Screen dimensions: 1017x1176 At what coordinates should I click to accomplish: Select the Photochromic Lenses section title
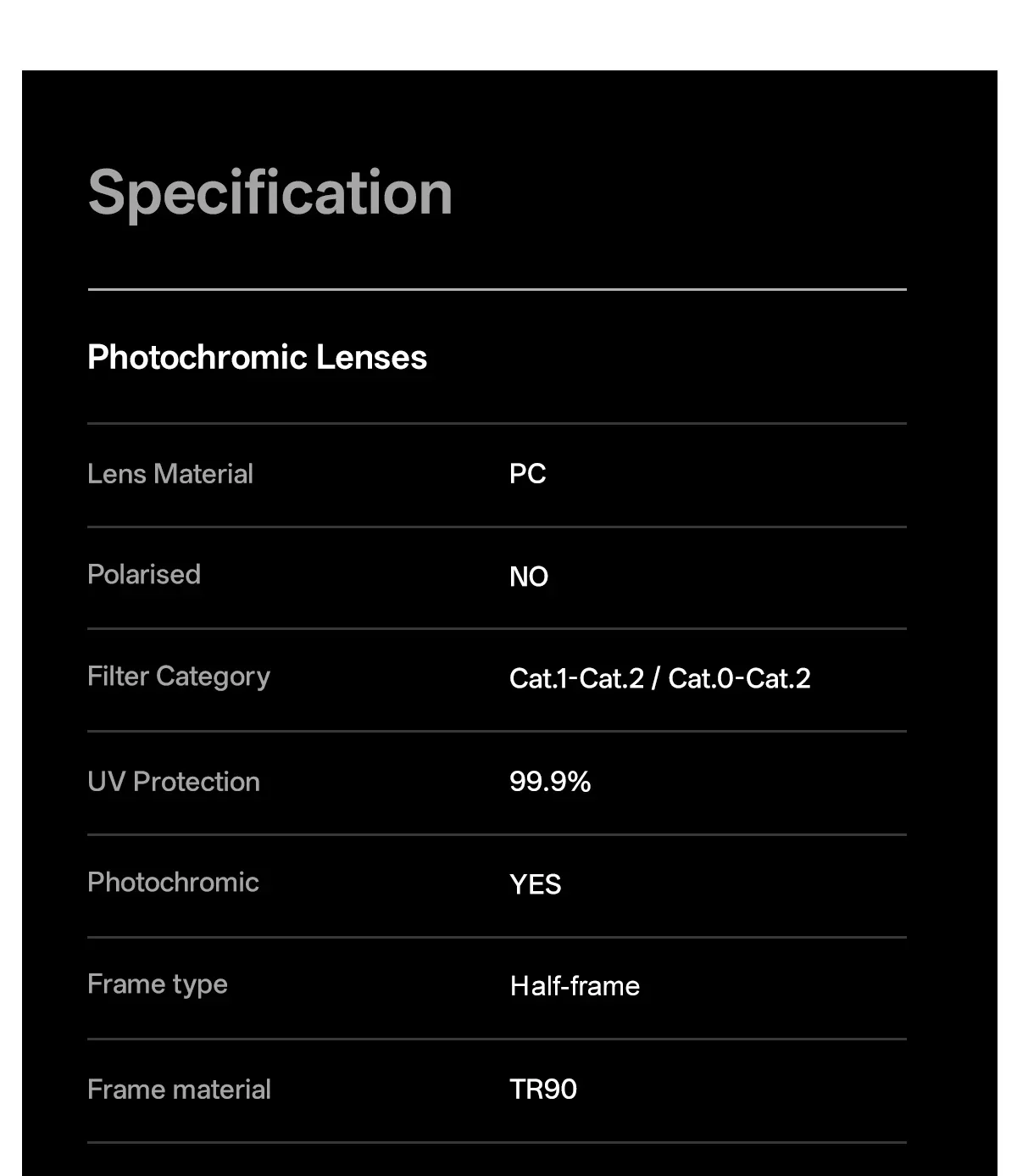click(x=257, y=357)
